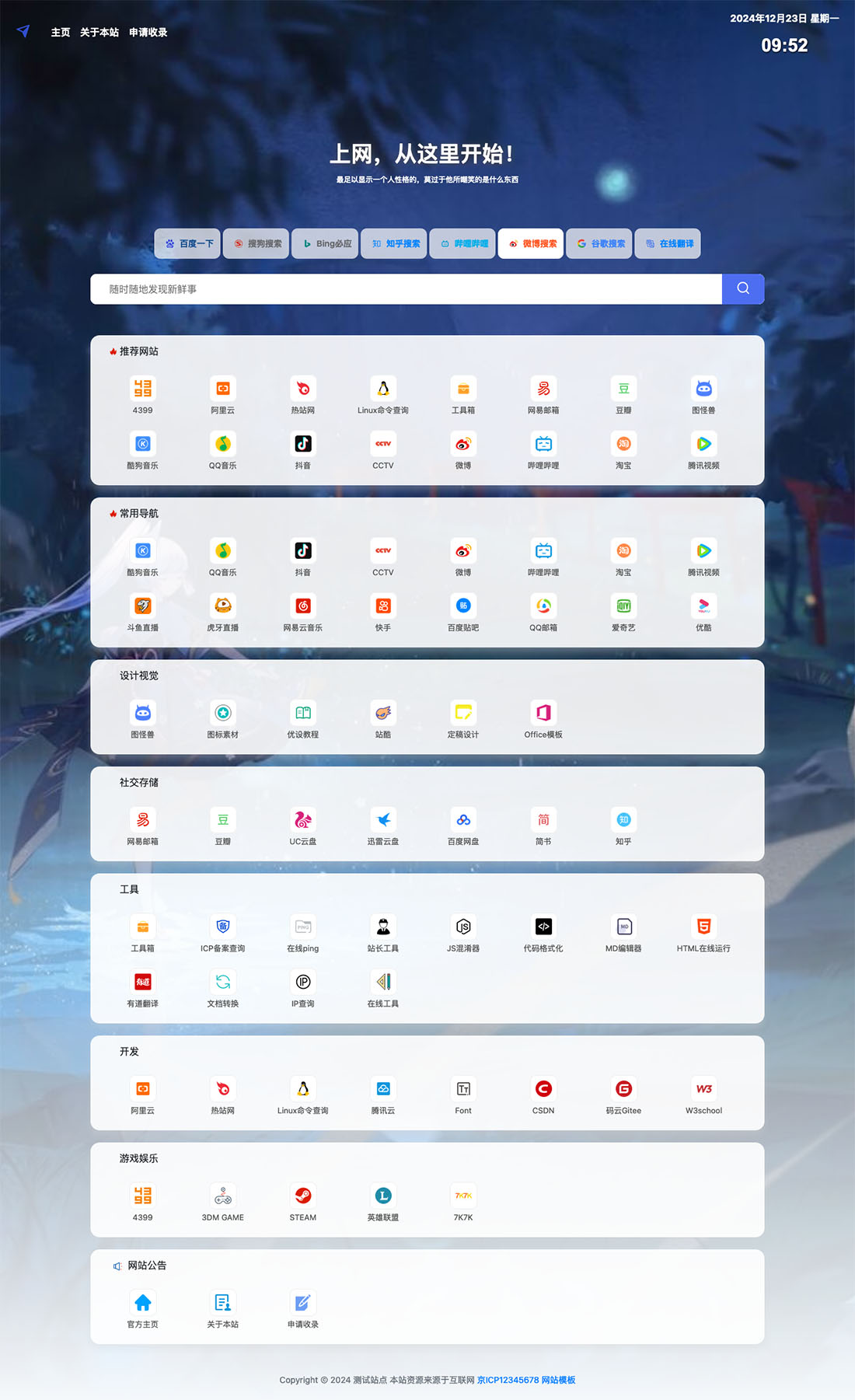The width and height of the screenshot is (855, 1400).
Task: Open the 4399 icon in 推荐网站
Action: click(x=143, y=389)
